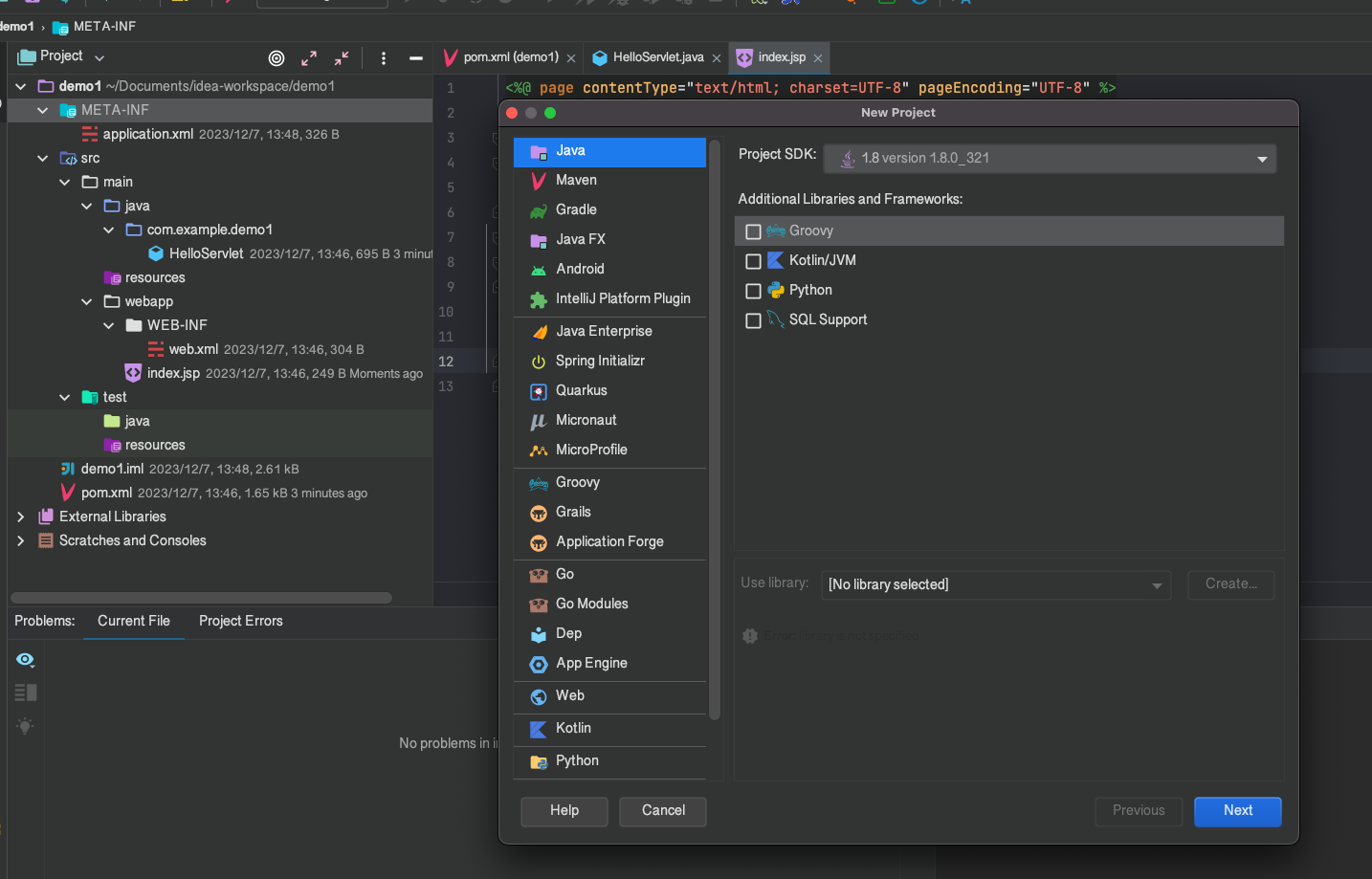Choose MicroProfile project type

point(609,450)
